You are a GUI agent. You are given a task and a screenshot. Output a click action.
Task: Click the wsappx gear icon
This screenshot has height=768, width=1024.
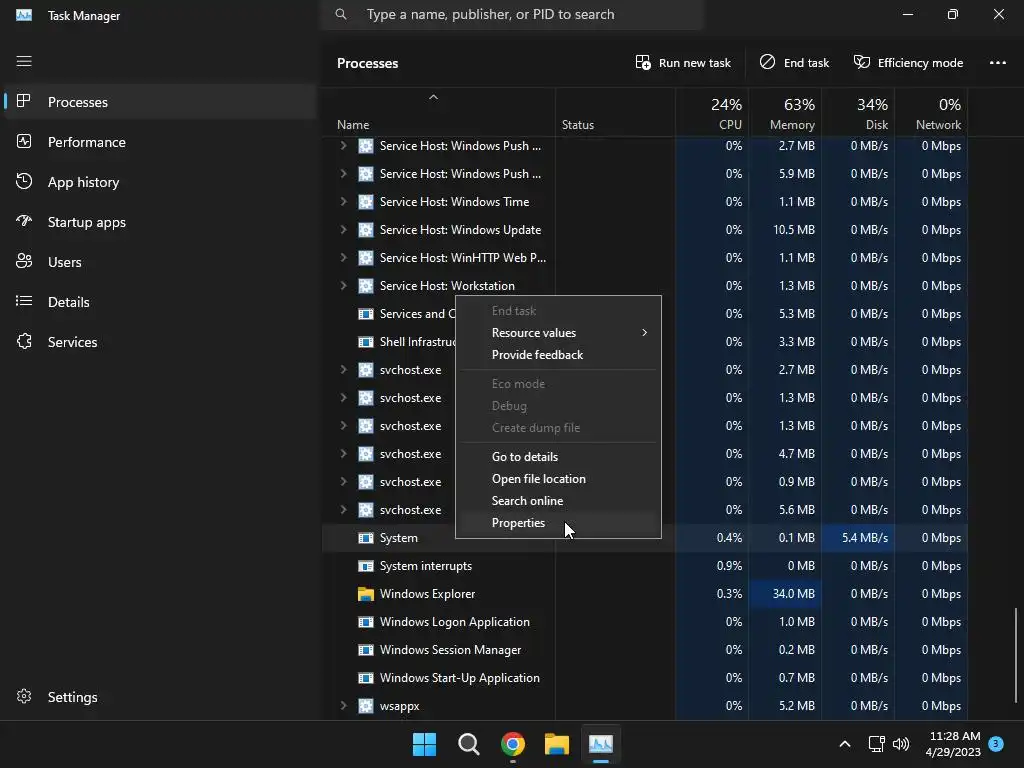pyautogui.click(x=366, y=705)
